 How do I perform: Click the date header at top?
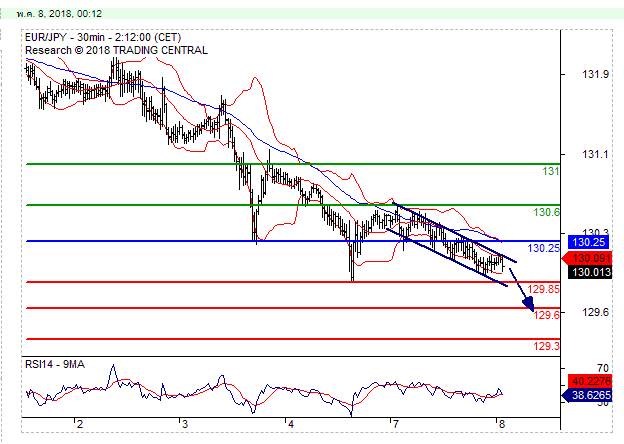(x=39, y=14)
